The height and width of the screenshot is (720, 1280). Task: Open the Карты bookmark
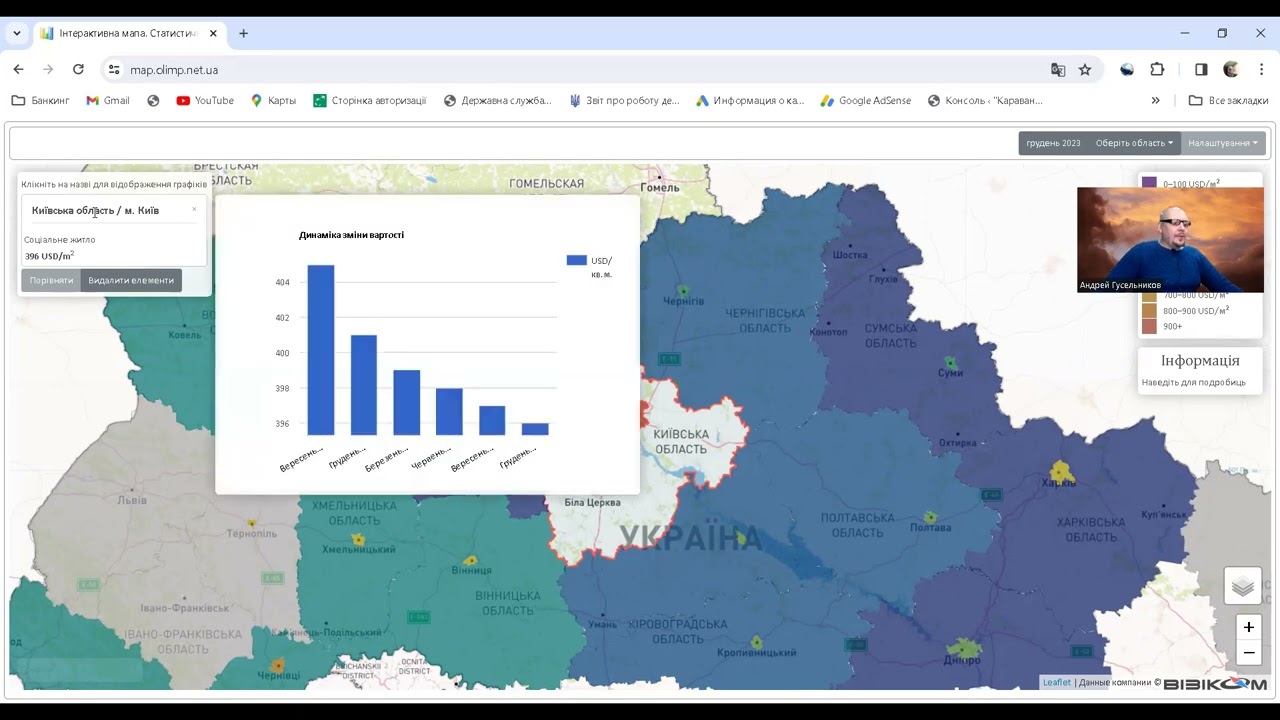273,100
